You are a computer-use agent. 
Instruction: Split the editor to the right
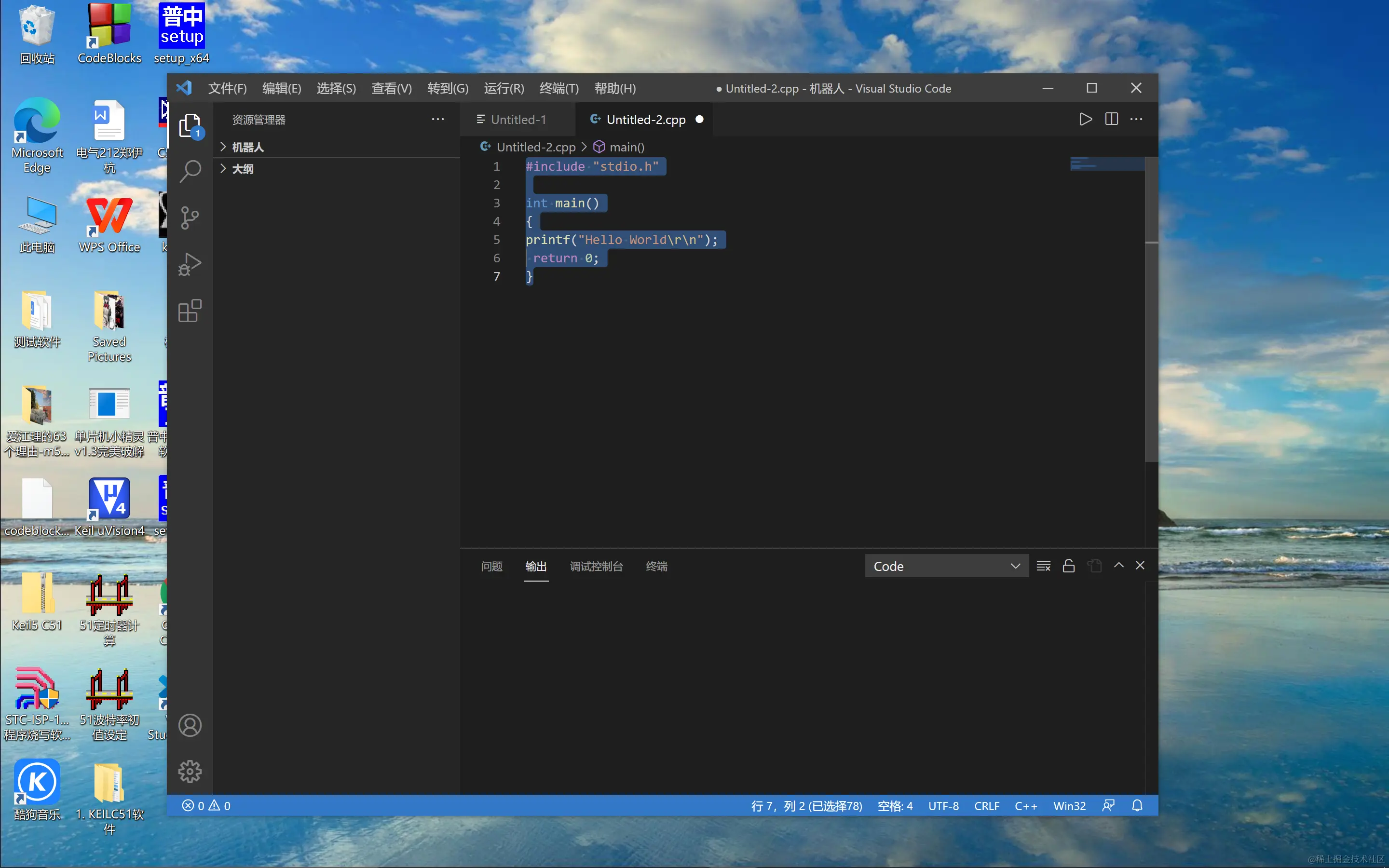pos(1111,120)
